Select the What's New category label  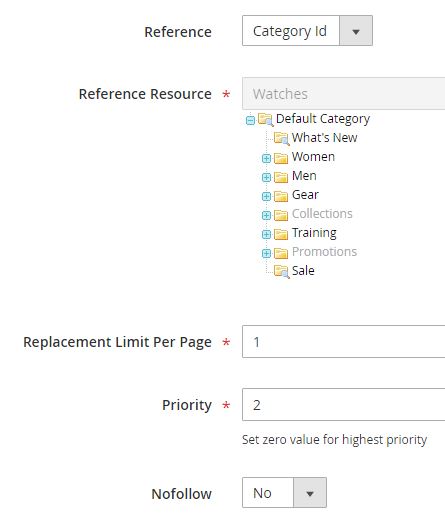pos(324,137)
